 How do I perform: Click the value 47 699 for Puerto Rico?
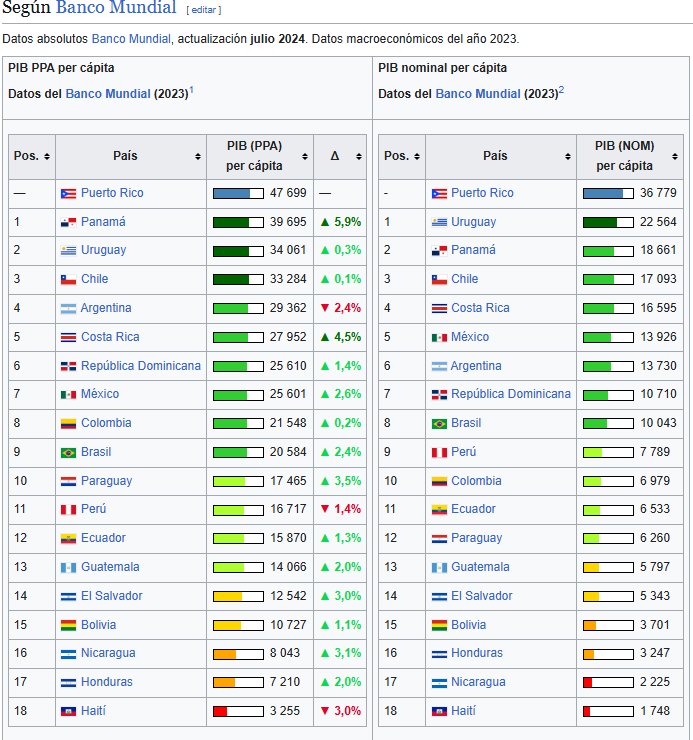[288, 193]
